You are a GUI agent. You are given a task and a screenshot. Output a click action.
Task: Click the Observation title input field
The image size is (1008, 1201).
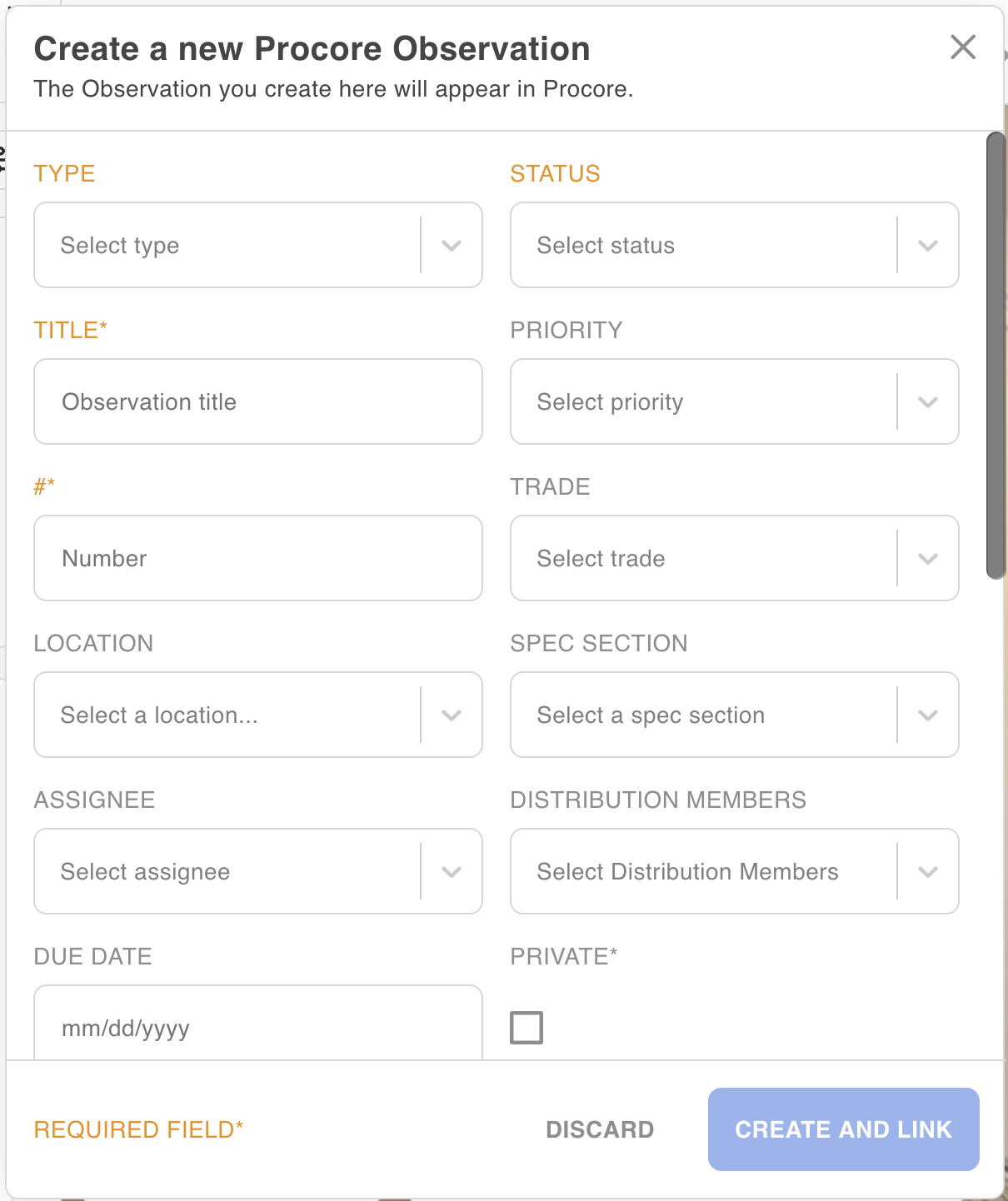coord(233,401)
